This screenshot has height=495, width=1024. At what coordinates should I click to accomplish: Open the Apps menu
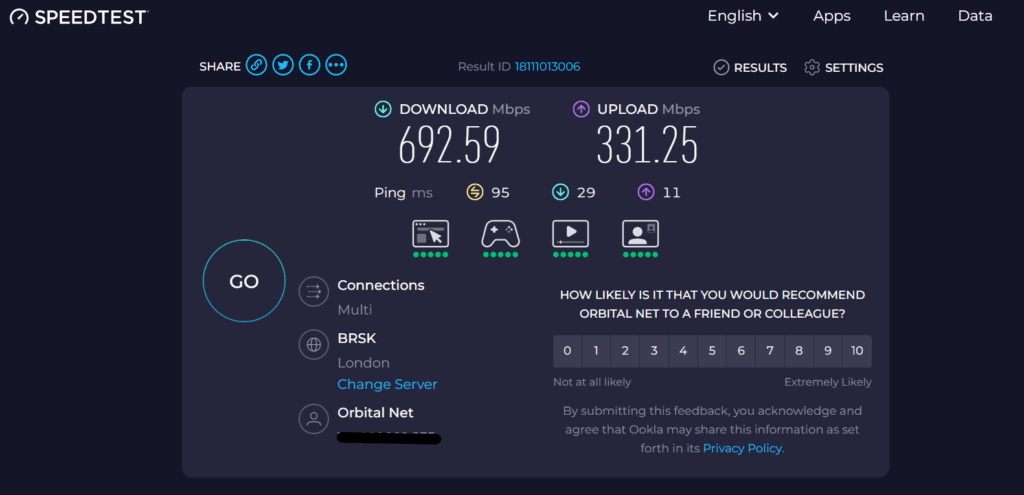(831, 16)
